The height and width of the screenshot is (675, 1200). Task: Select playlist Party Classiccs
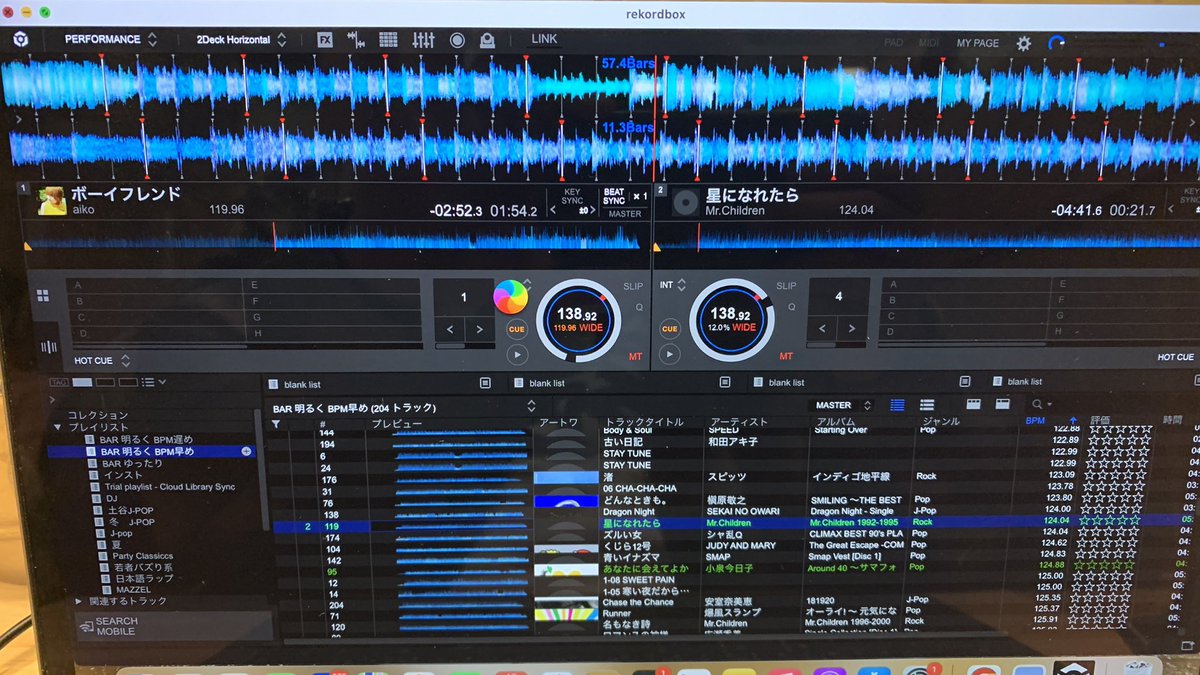(142, 555)
